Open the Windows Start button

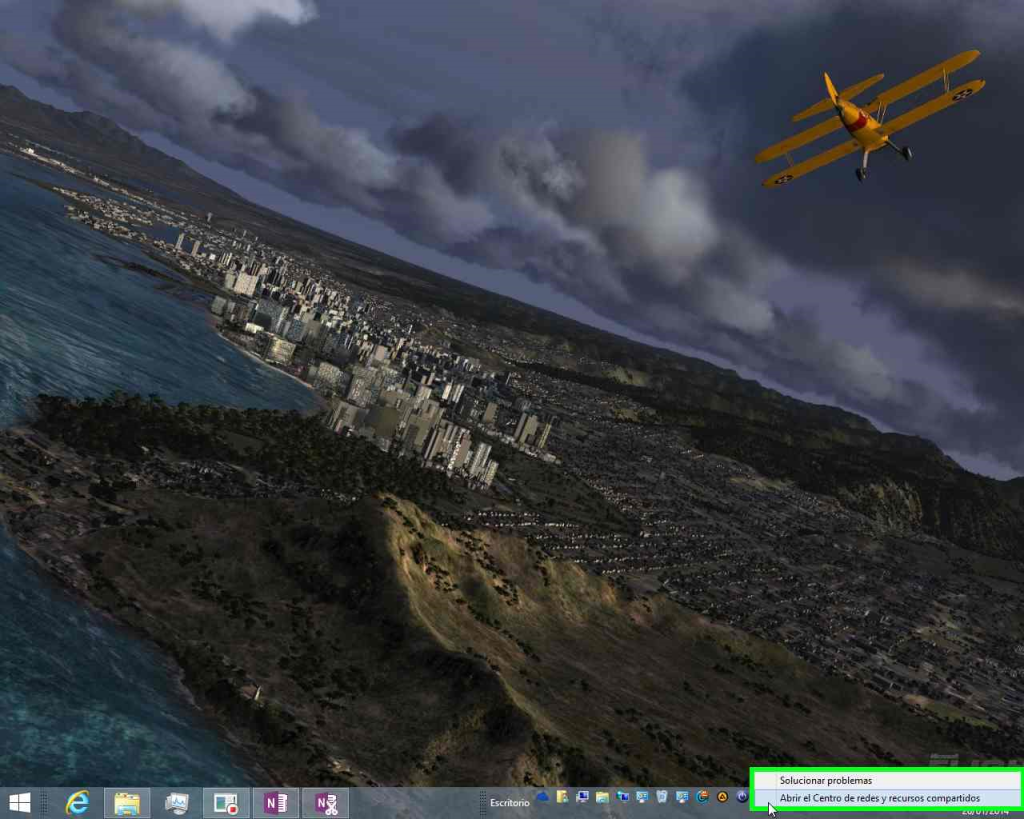[x=19, y=803]
